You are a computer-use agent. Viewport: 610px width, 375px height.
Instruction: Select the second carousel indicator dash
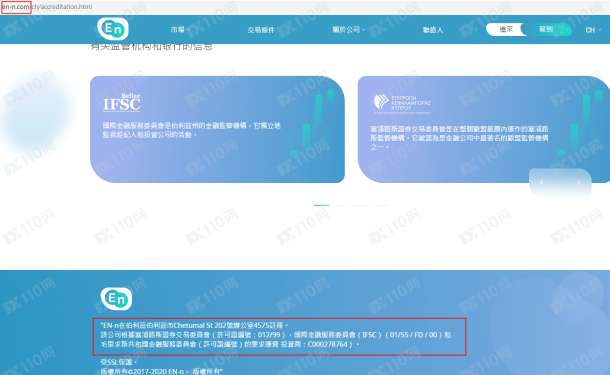click(341, 205)
